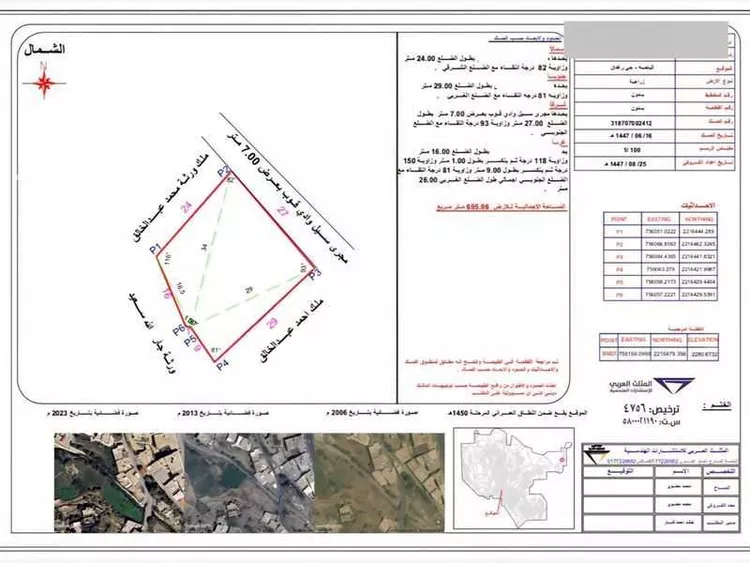
Task: Click the الشمال heading above the compass
Action: [x=44, y=49]
